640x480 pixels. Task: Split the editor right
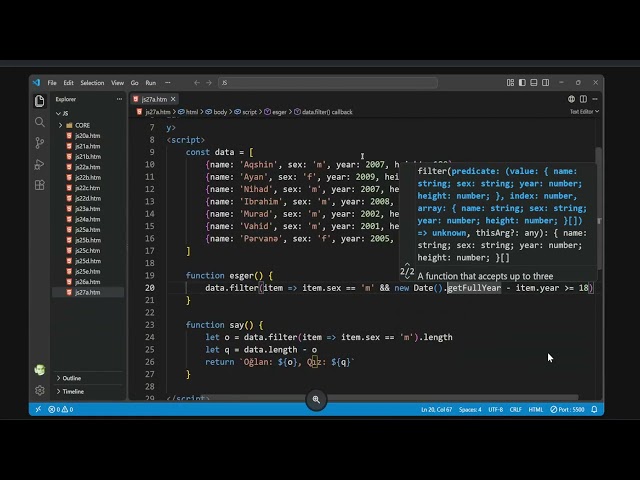(583, 99)
